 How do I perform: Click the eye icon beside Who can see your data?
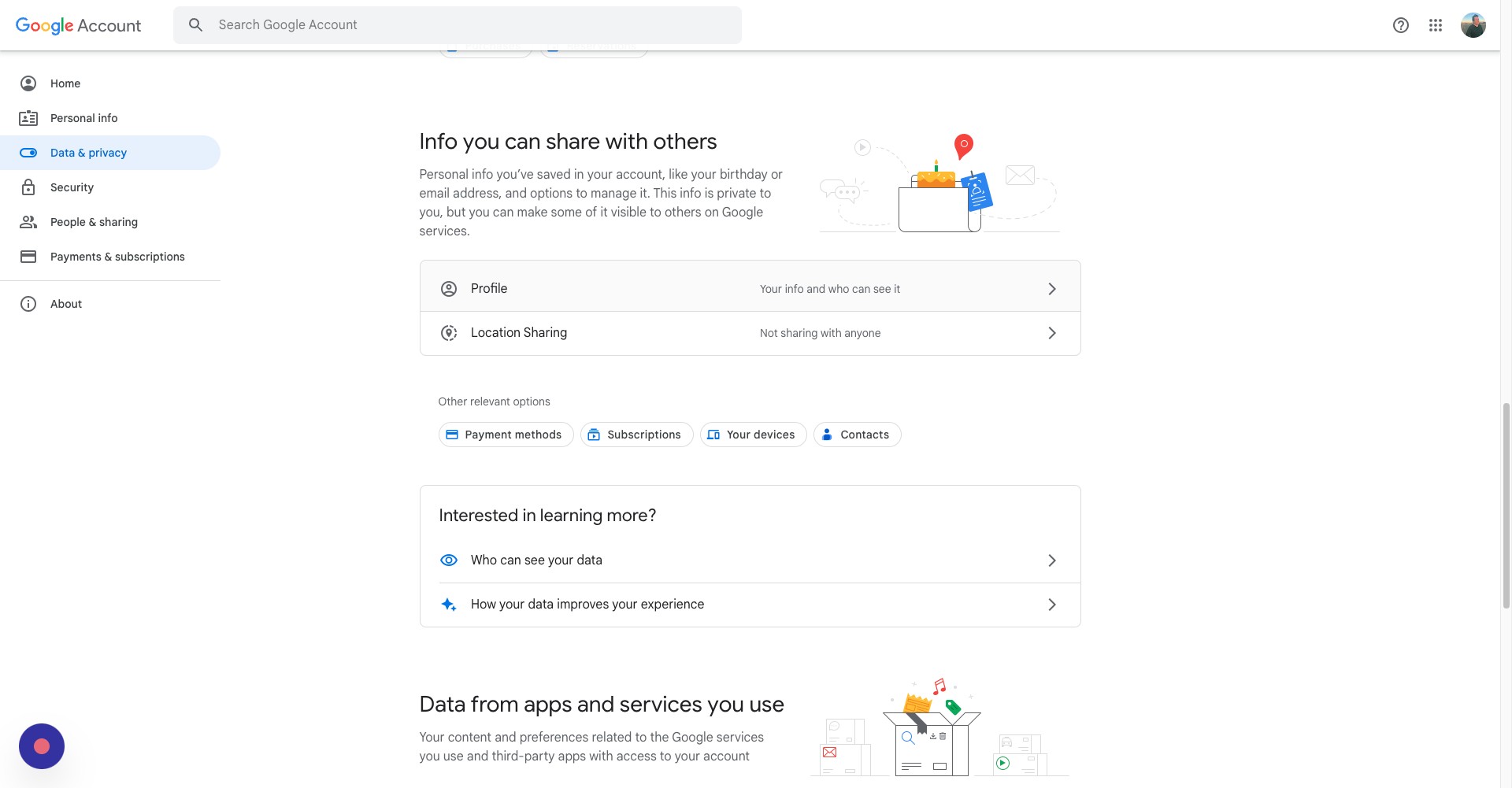click(x=449, y=560)
